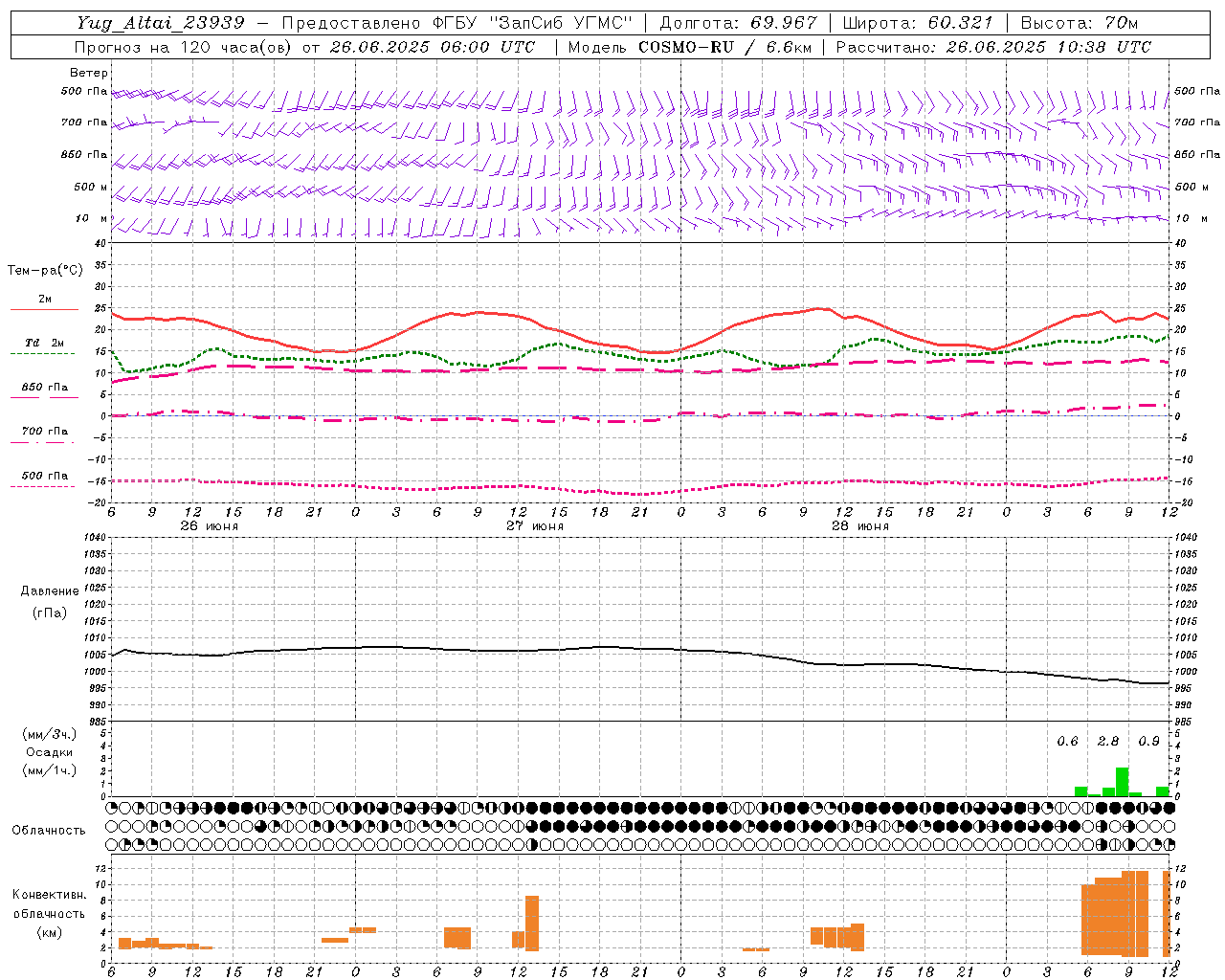
Task: Click the 500 м wind level label on left axis
Action: click(x=91, y=188)
